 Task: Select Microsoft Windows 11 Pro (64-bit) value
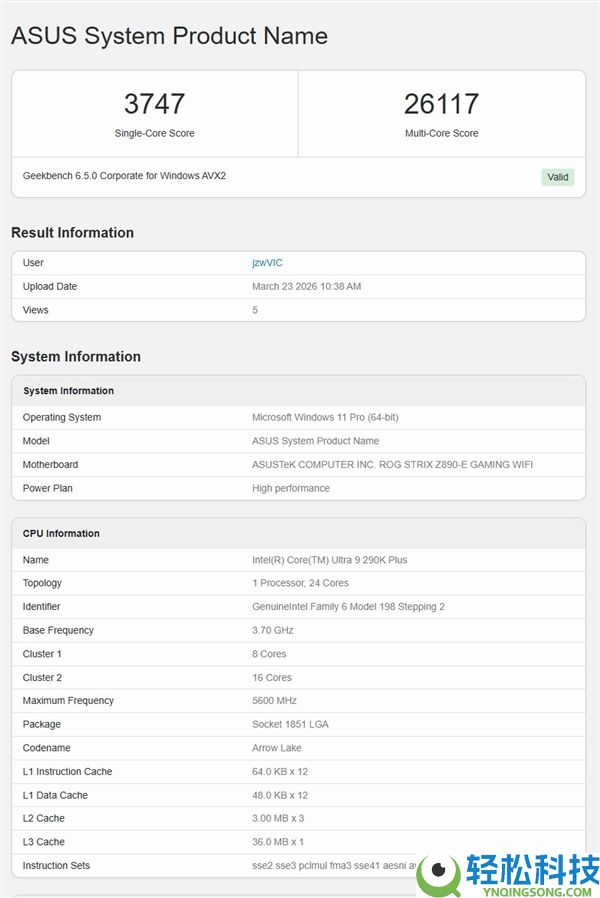(x=325, y=418)
